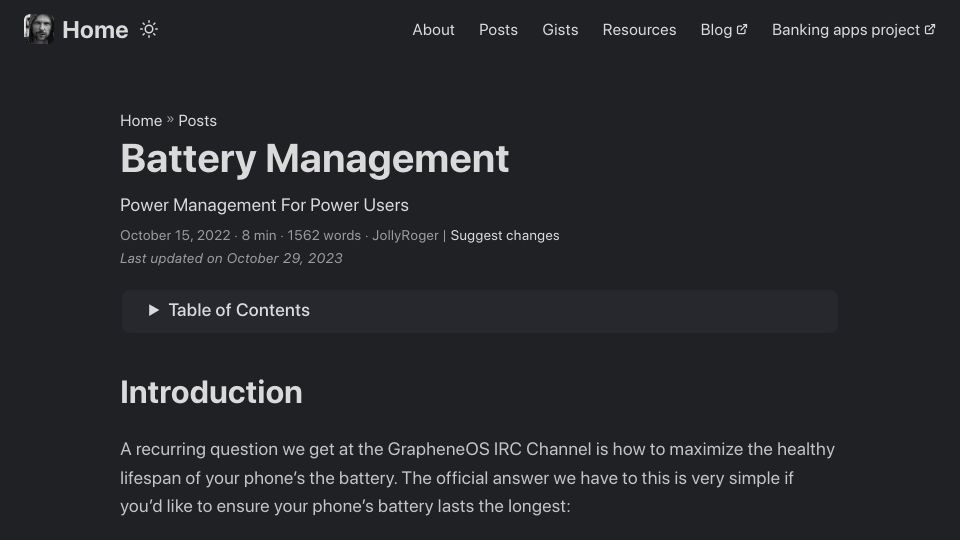
Task: Click the Banking apps project external-link icon
Action: click(930, 29)
